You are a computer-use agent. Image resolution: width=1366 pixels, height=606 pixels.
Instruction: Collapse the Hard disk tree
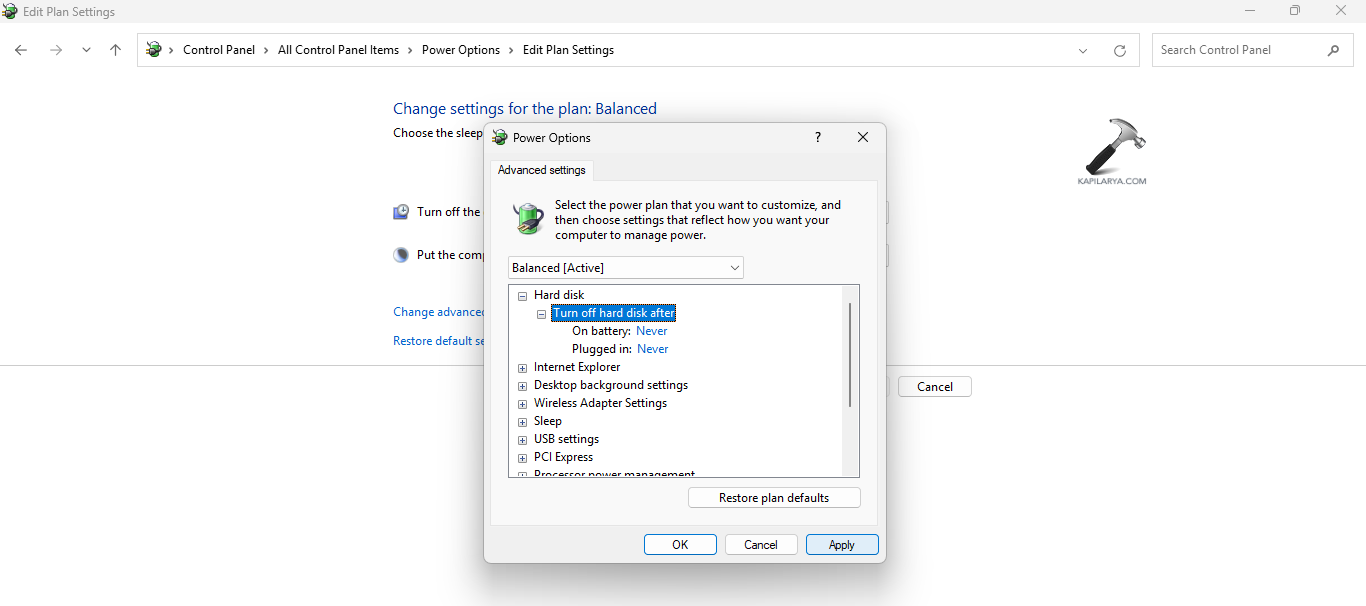[522, 295]
